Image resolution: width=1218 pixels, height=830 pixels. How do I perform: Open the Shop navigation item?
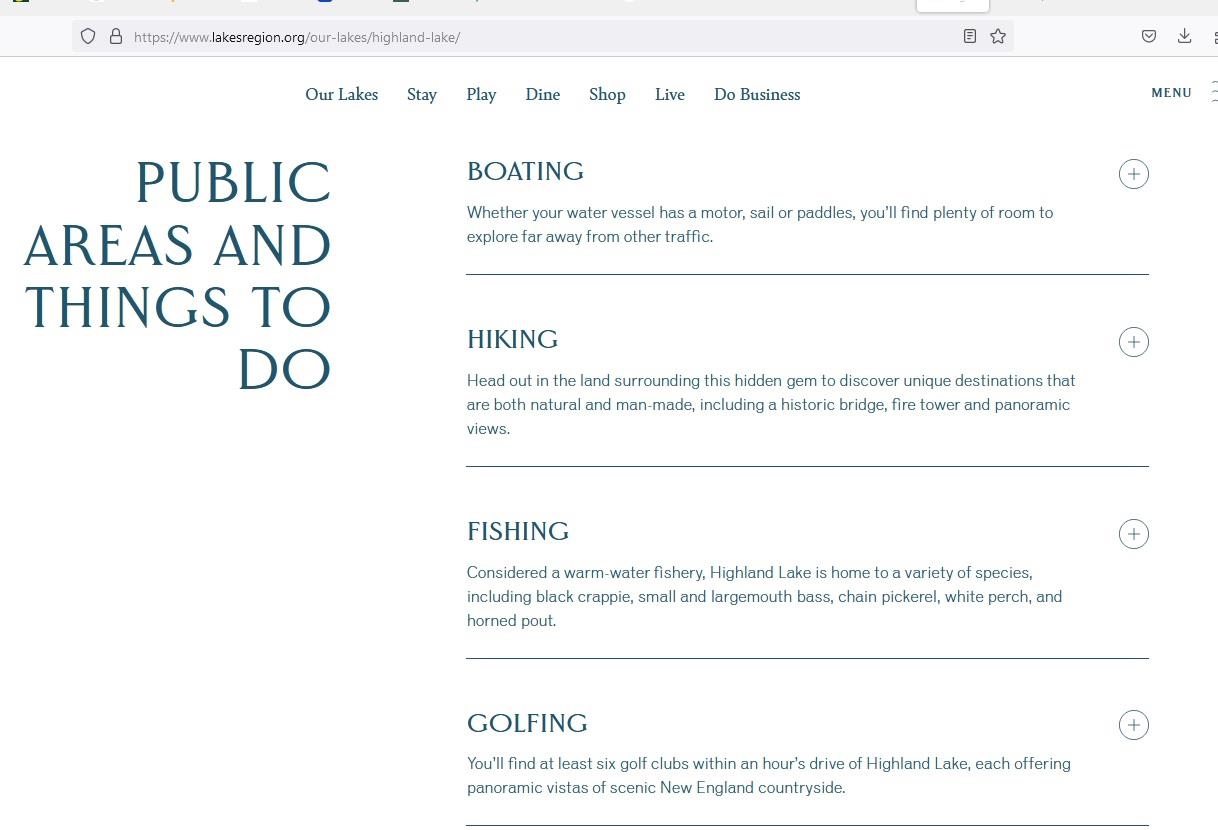pos(607,94)
